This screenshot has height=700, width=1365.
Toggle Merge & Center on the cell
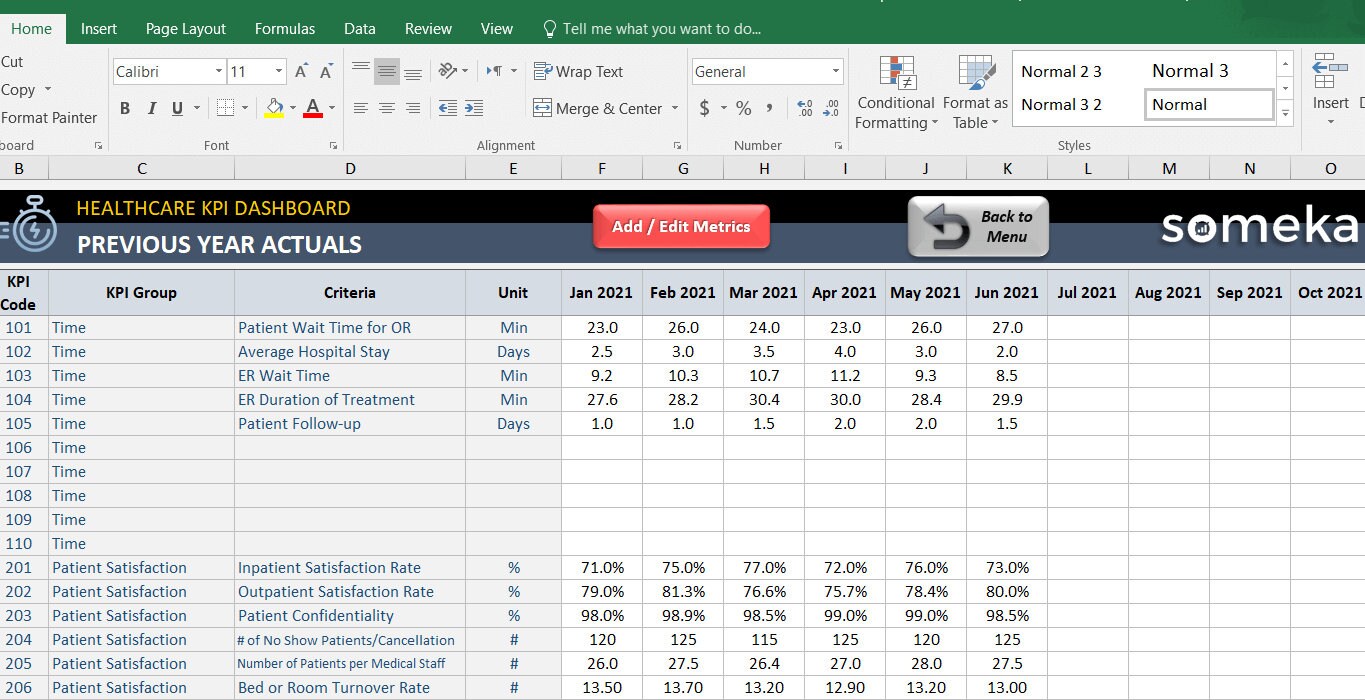click(x=600, y=108)
